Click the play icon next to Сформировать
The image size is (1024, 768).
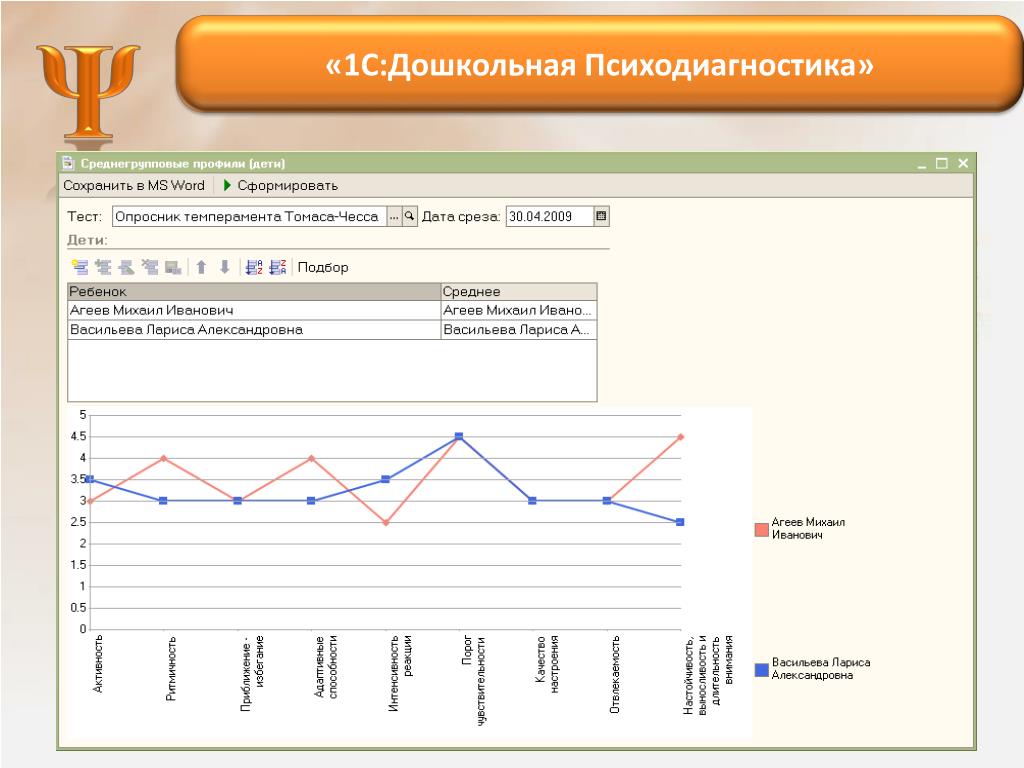click(x=227, y=185)
